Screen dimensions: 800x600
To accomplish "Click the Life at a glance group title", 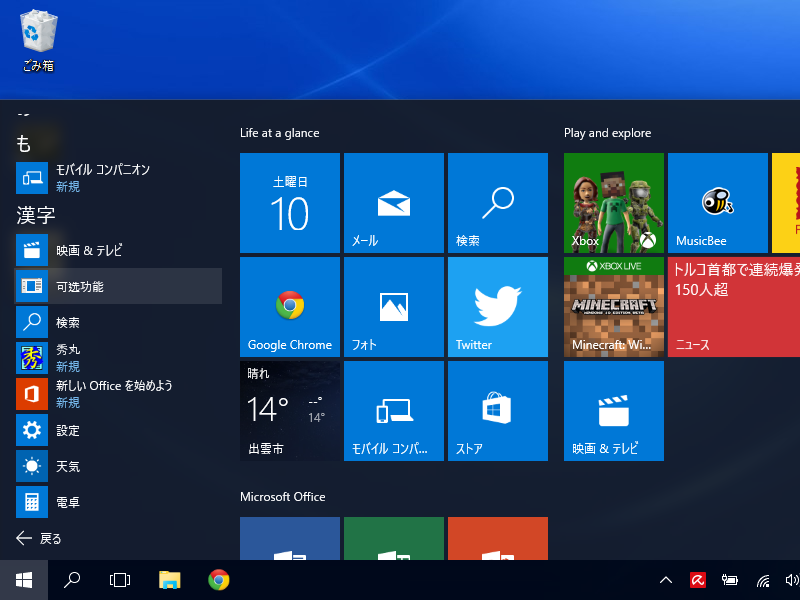I will [x=280, y=133].
